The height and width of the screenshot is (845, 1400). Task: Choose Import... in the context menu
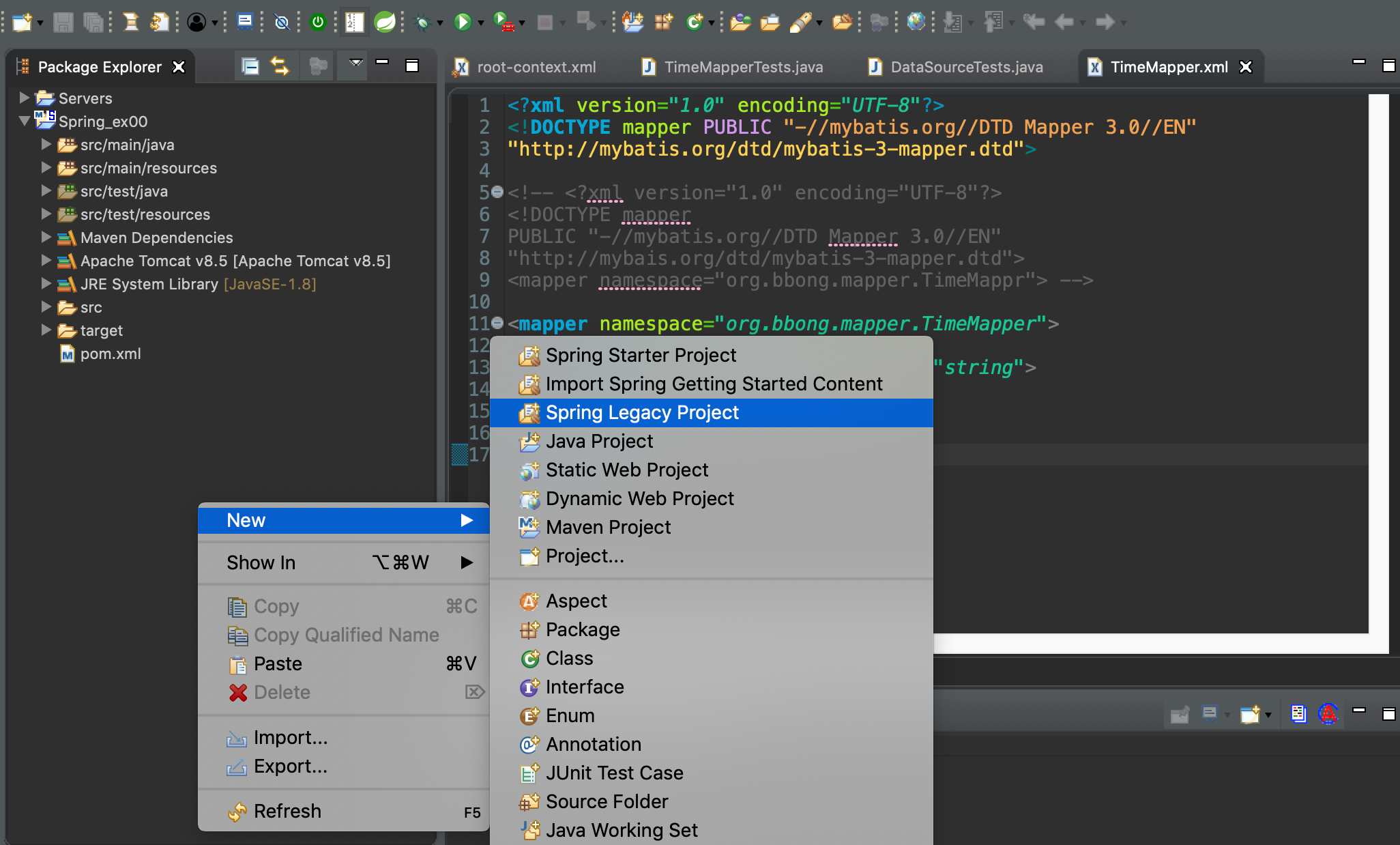coord(290,737)
